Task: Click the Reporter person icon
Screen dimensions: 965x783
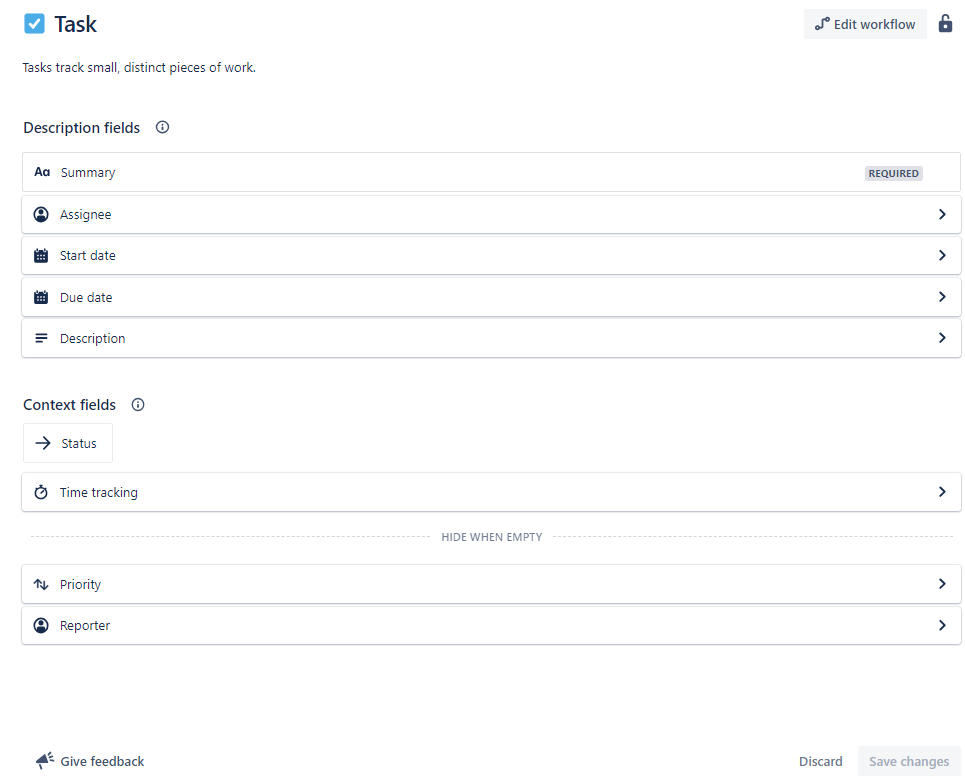Action: [x=41, y=625]
